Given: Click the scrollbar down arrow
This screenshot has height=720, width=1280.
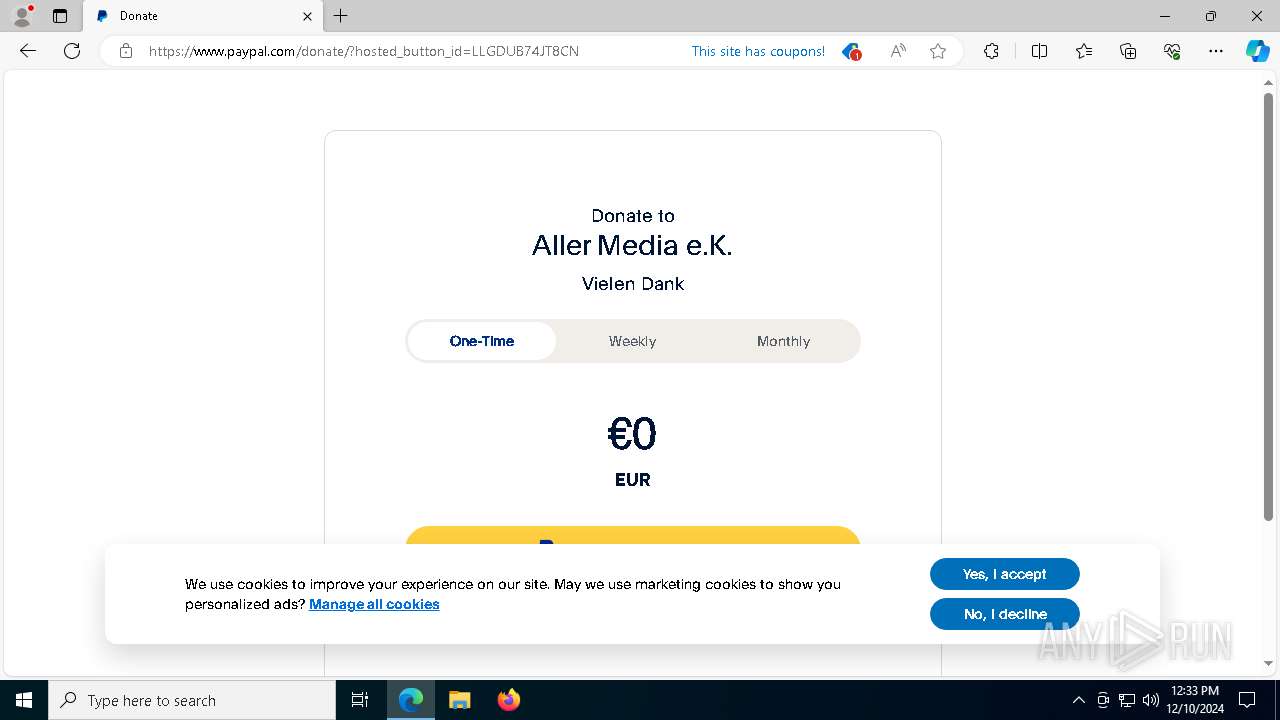Looking at the screenshot, I should (x=1269, y=663).
